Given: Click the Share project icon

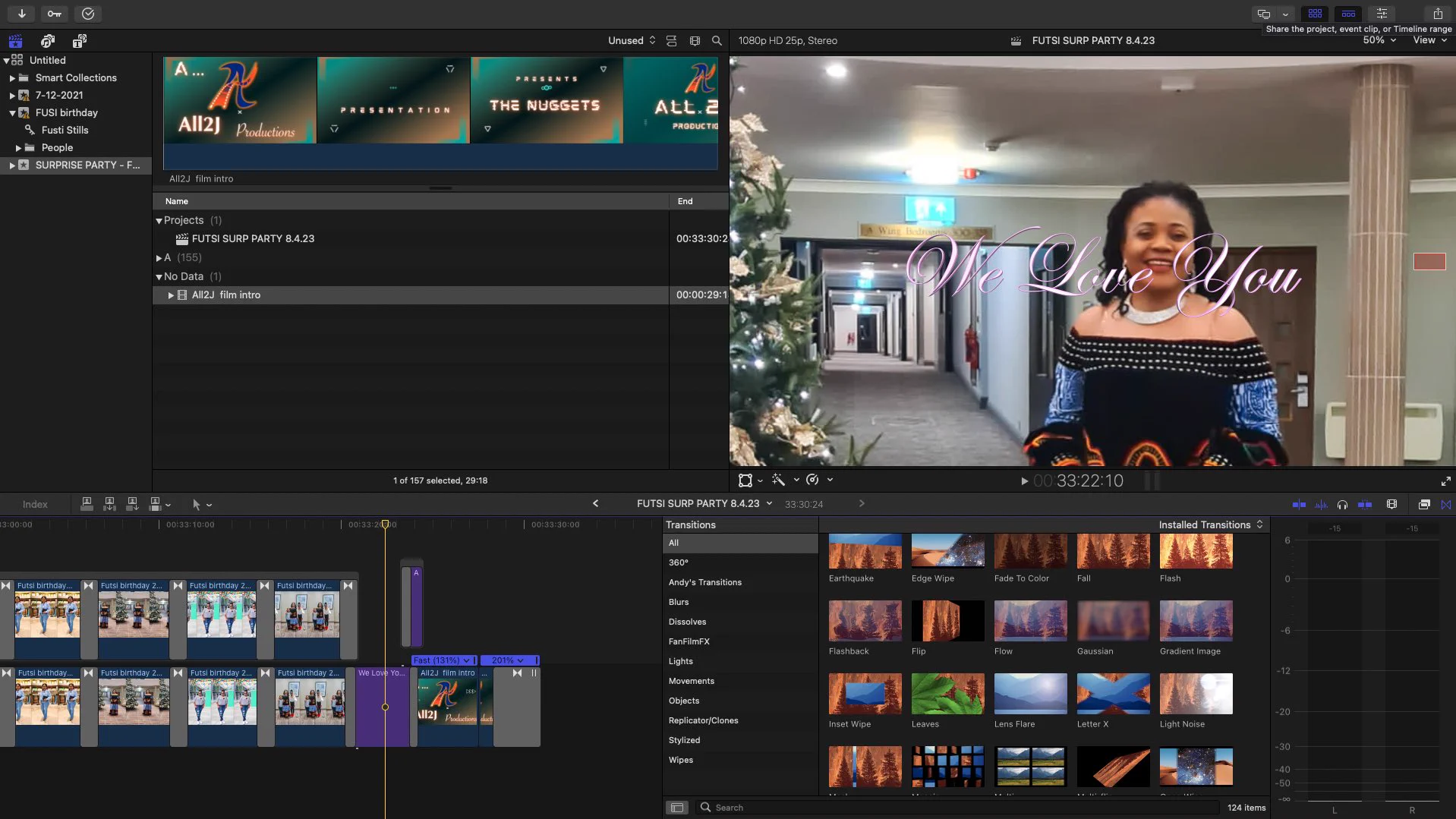Looking at the screenshot, I should click(x=1437, y=14).
